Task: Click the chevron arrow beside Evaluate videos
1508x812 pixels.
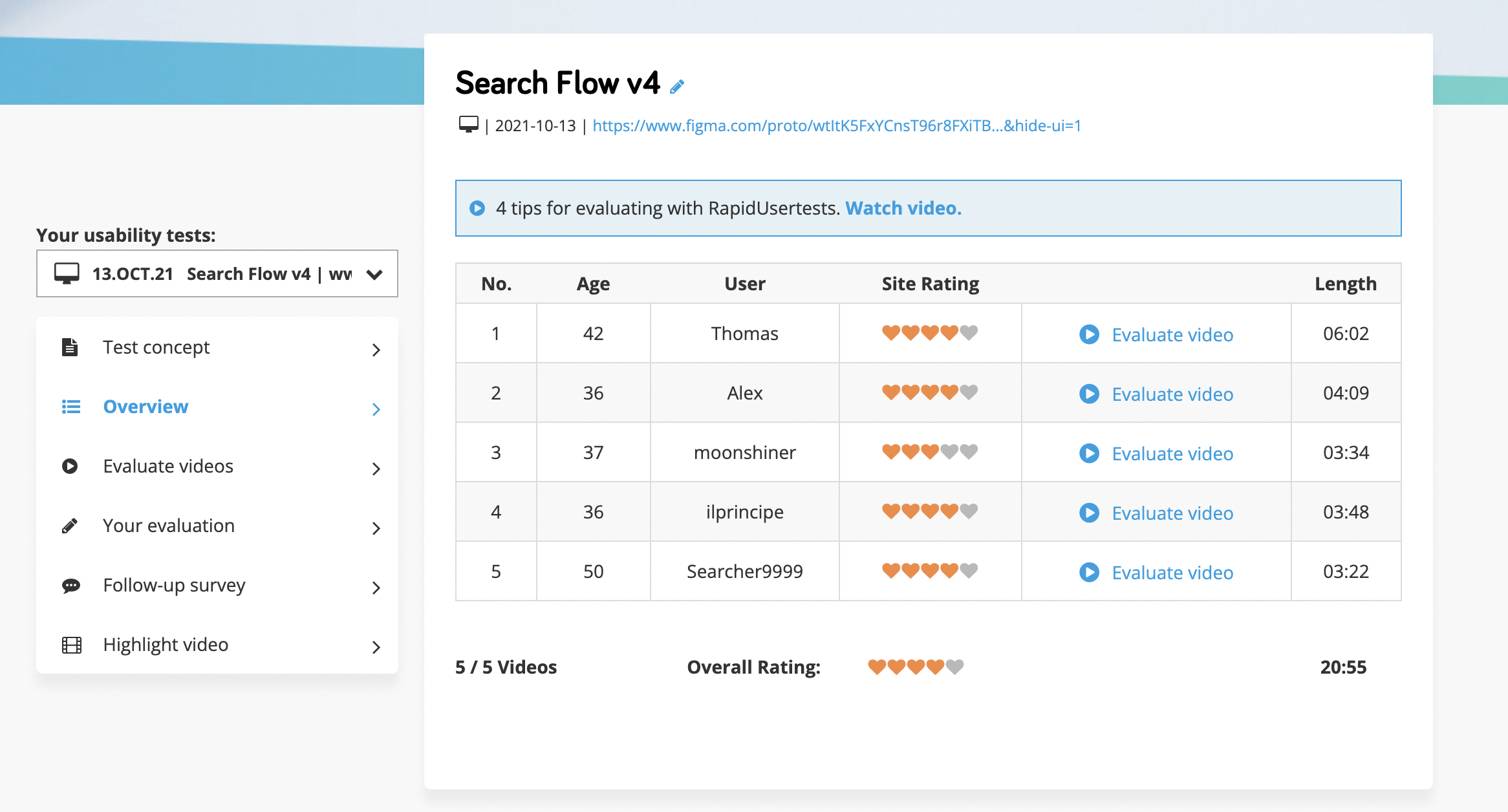Action: 376,468
